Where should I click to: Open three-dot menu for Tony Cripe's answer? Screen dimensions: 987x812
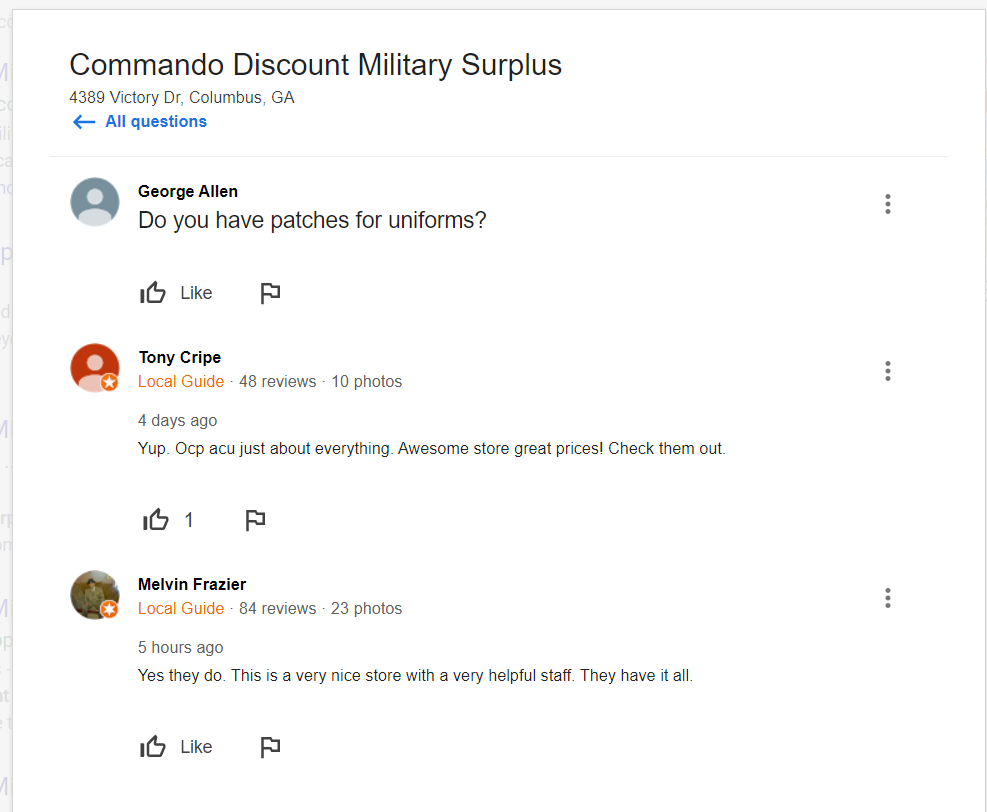click(887, 371)
